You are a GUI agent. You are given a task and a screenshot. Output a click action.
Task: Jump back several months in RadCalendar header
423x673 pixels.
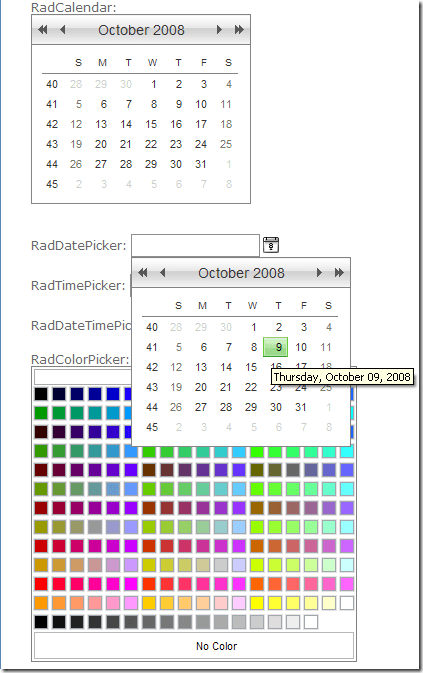[42, 30]
